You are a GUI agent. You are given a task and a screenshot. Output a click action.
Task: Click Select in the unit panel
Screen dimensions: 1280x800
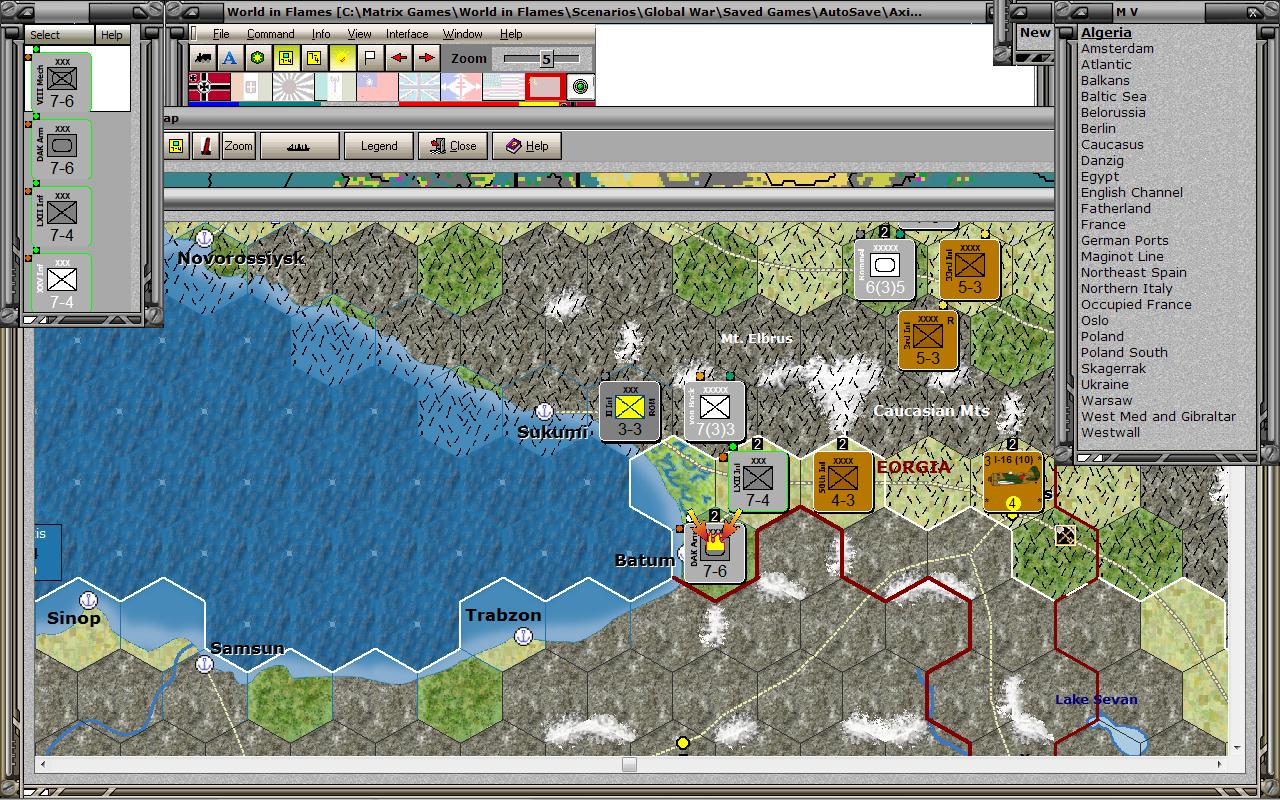click(x=59, y=35)
